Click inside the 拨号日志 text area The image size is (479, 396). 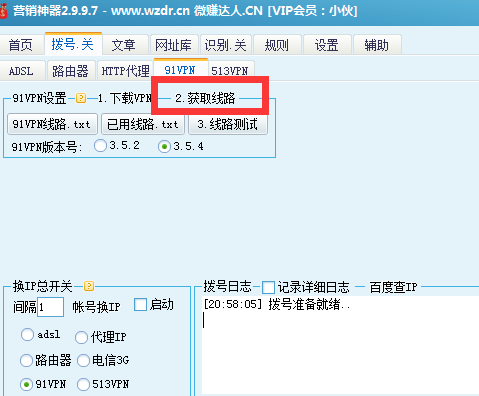[x=340, y=345]
